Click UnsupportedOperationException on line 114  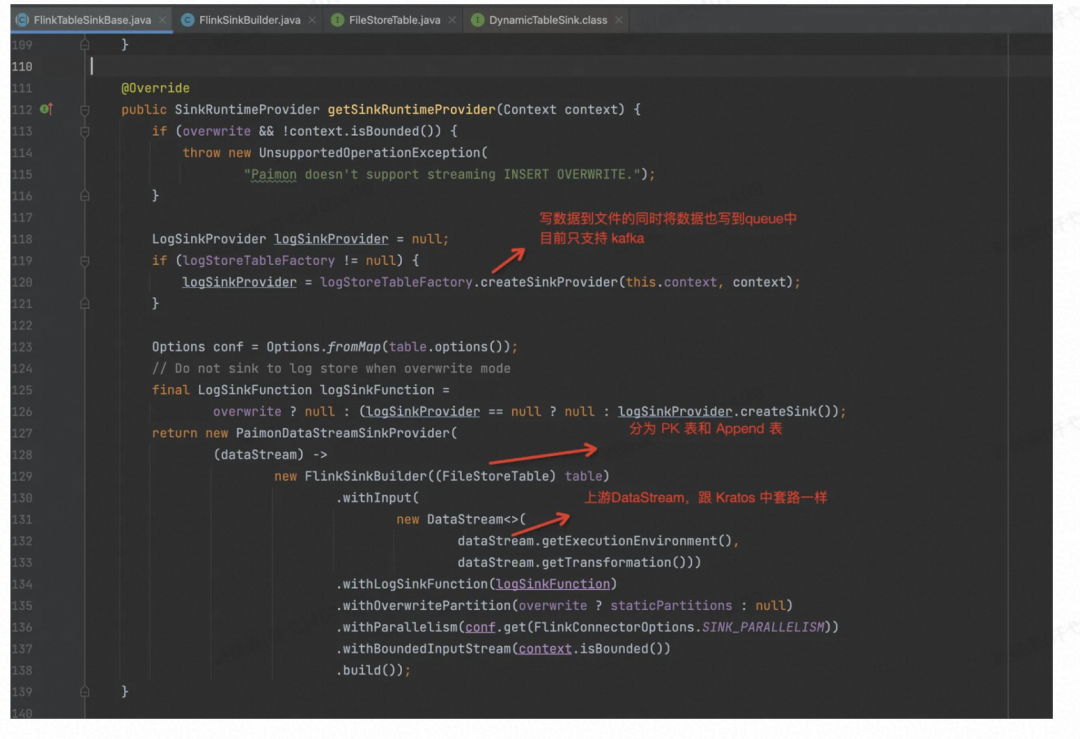coord(369,152)
